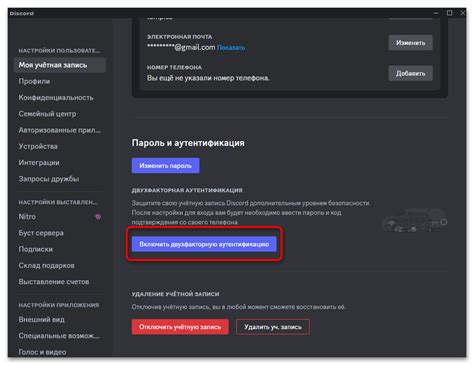Select Авторизованные прил... menu item
The image size is (474, 365).
pos(60,130)
